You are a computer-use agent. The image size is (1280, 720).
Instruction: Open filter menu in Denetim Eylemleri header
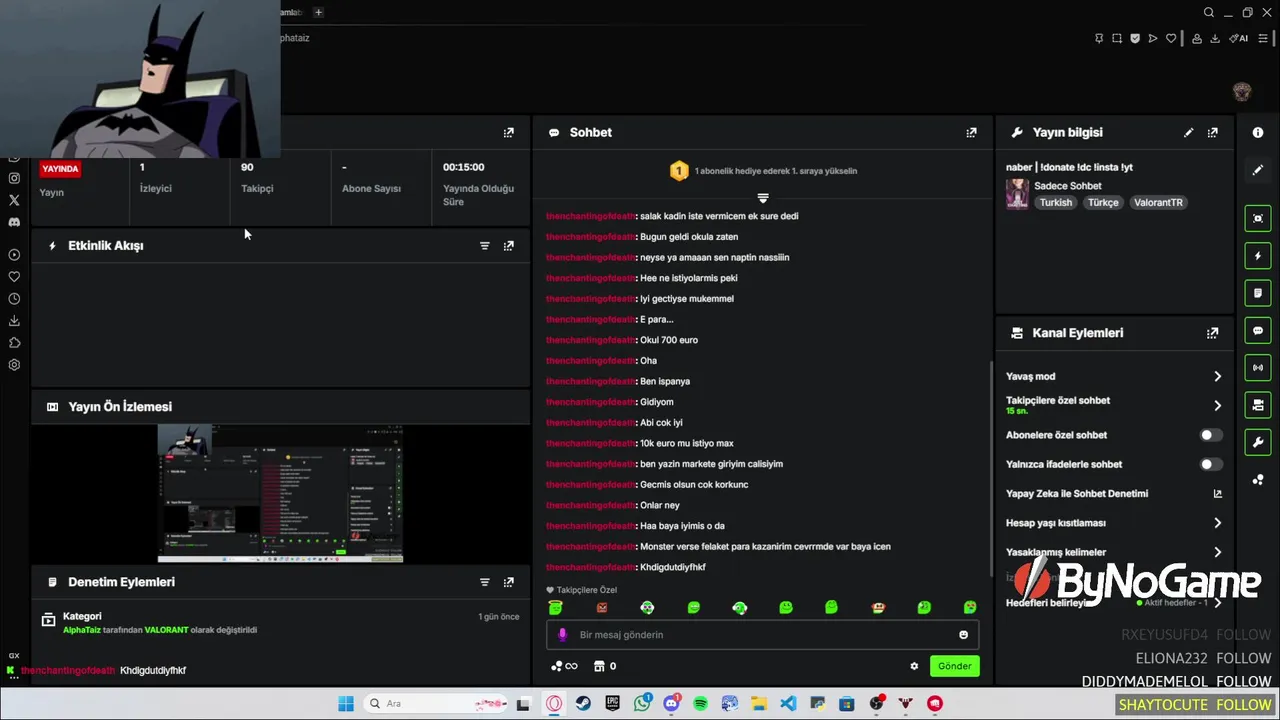coord(484,582)
